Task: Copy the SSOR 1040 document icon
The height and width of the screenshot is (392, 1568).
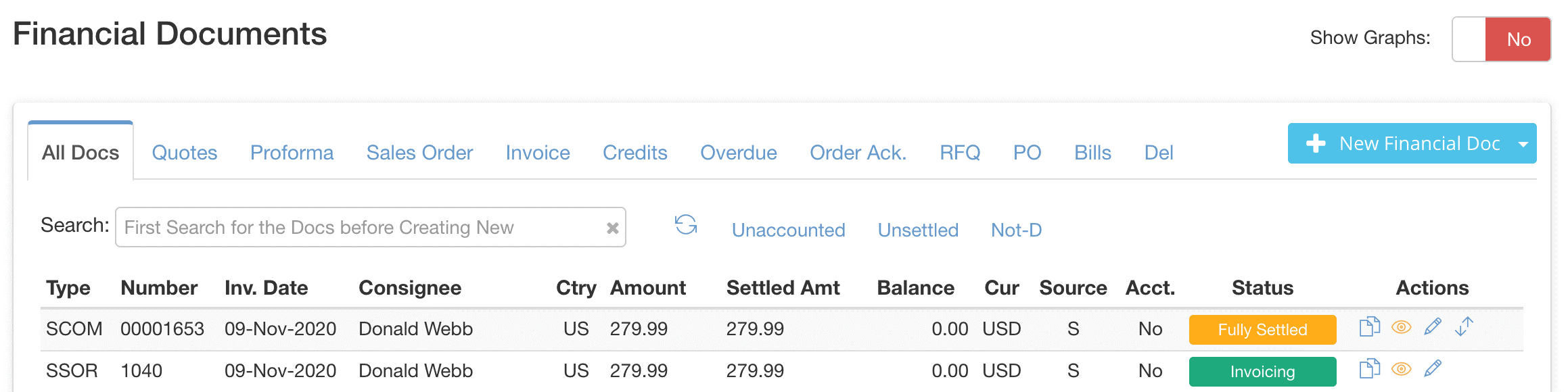Action: (x=1369, y=369)
